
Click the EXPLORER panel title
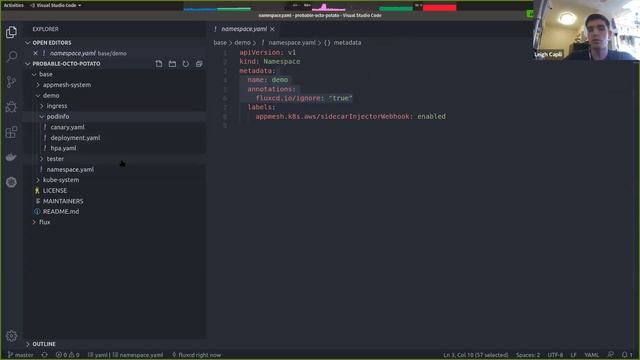(x=45, y=29)
